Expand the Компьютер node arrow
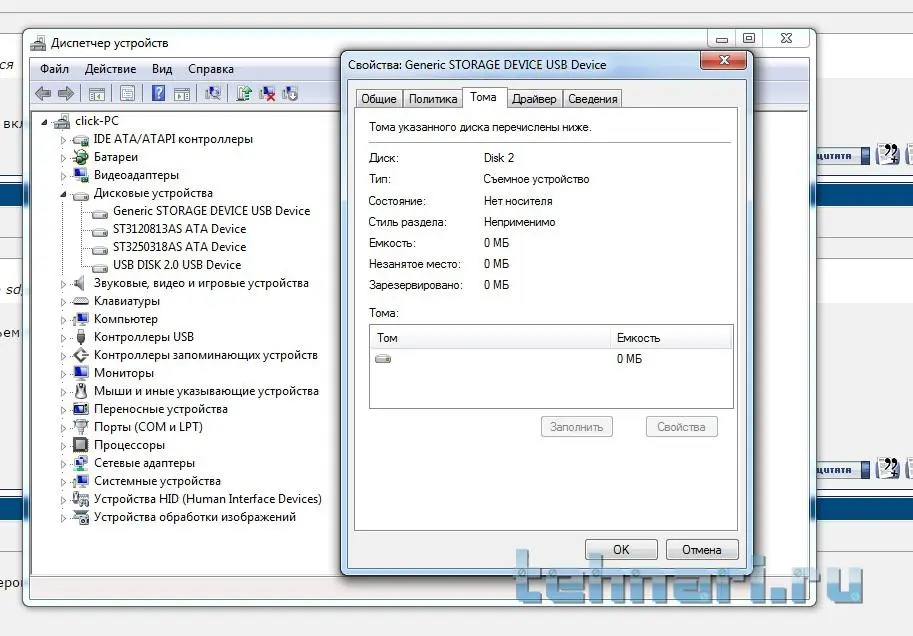913x636 pixels. click(x=63, y=320)
